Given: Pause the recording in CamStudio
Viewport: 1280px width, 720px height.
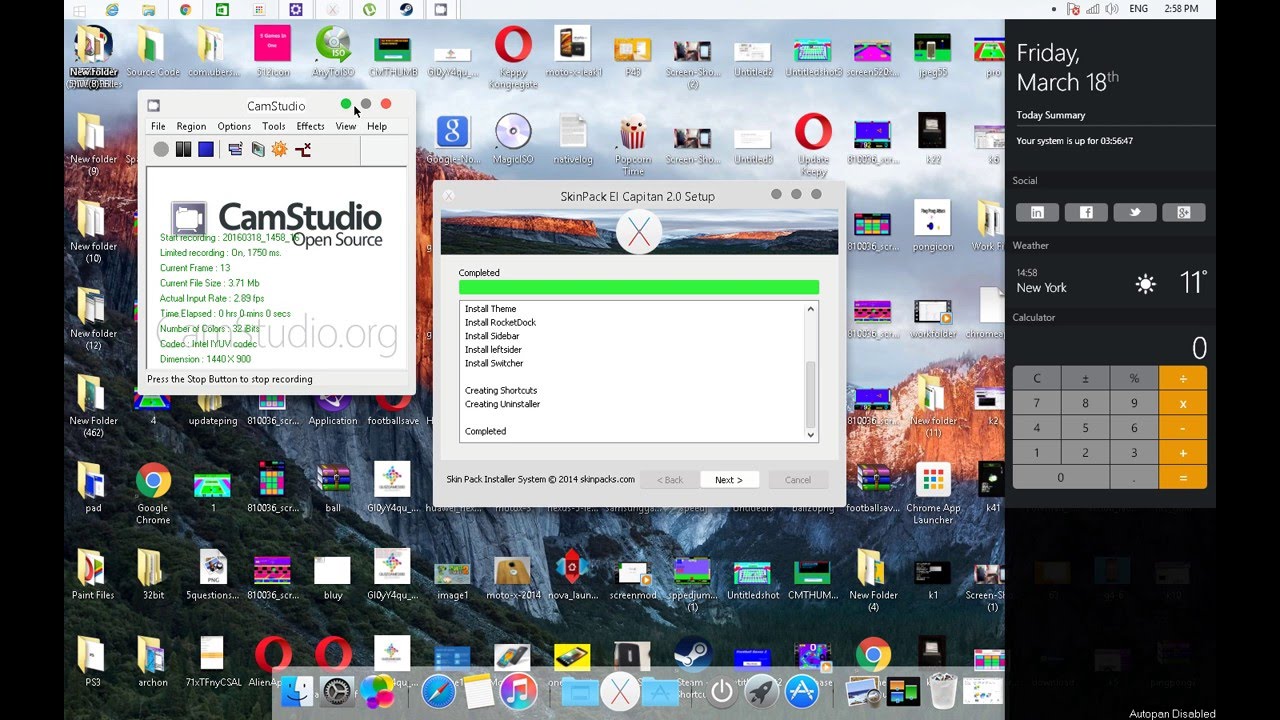Looking at the screenshot, I should click(x=183, y=149).
